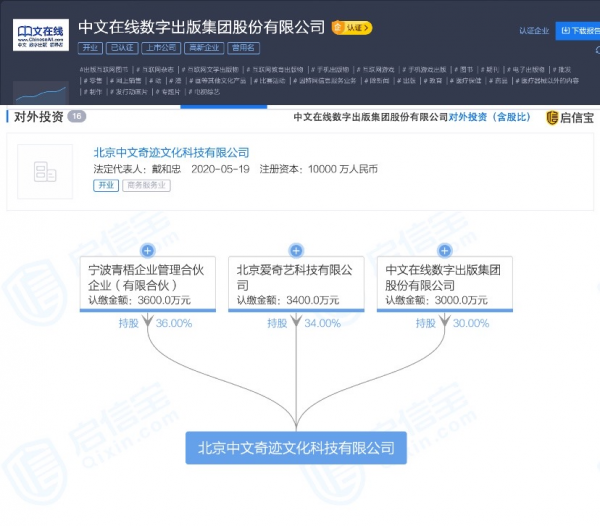Click the #发行动画片 hashtag
600x526 pixels.
click(129, 92)
